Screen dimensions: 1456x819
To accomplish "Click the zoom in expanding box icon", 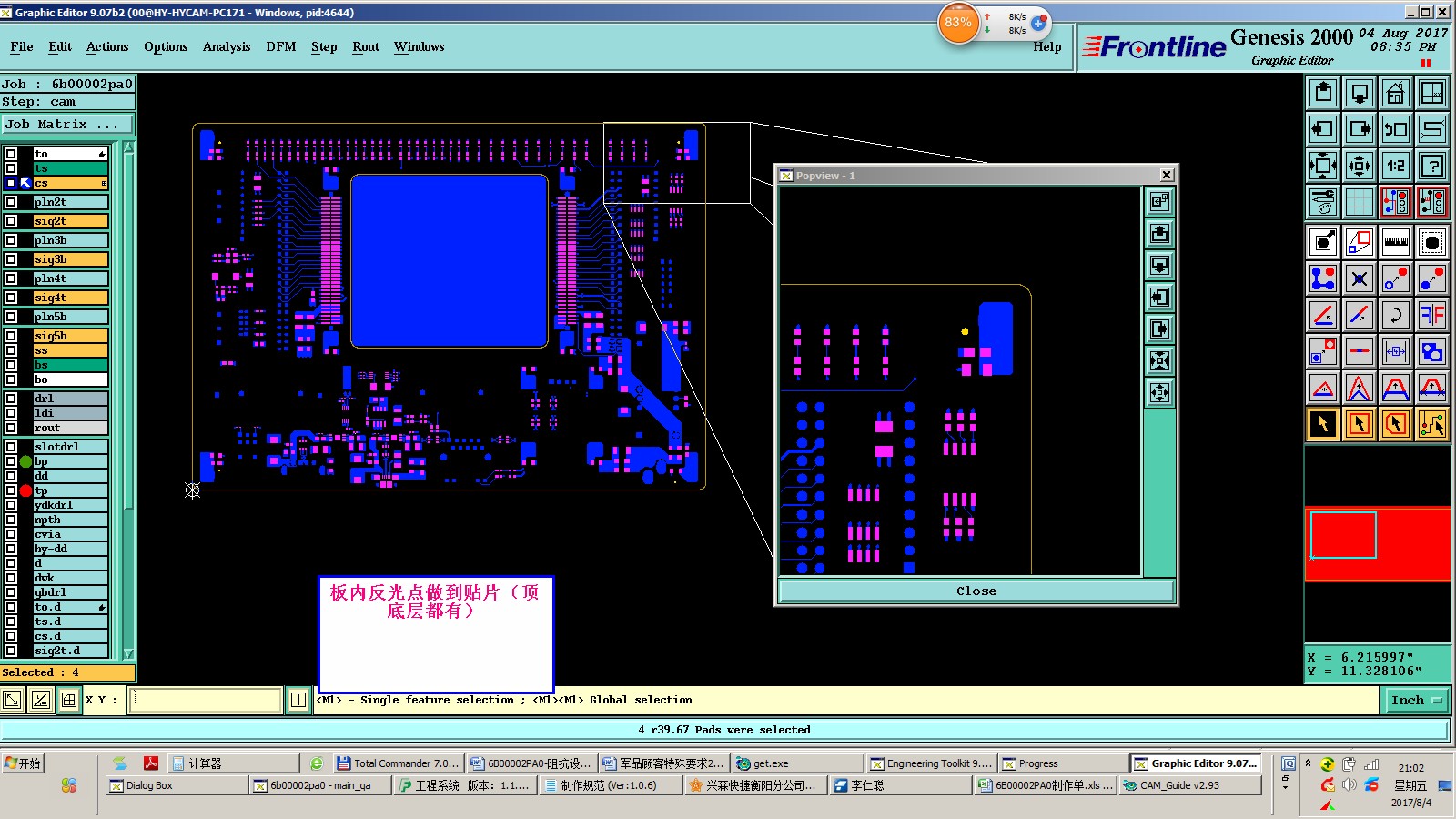I will (x=1323, y=166).
